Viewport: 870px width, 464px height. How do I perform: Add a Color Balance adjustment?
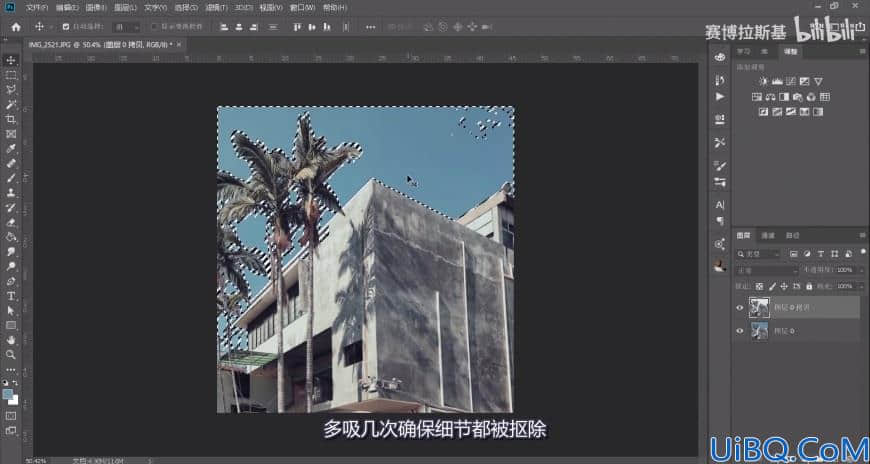770,97
